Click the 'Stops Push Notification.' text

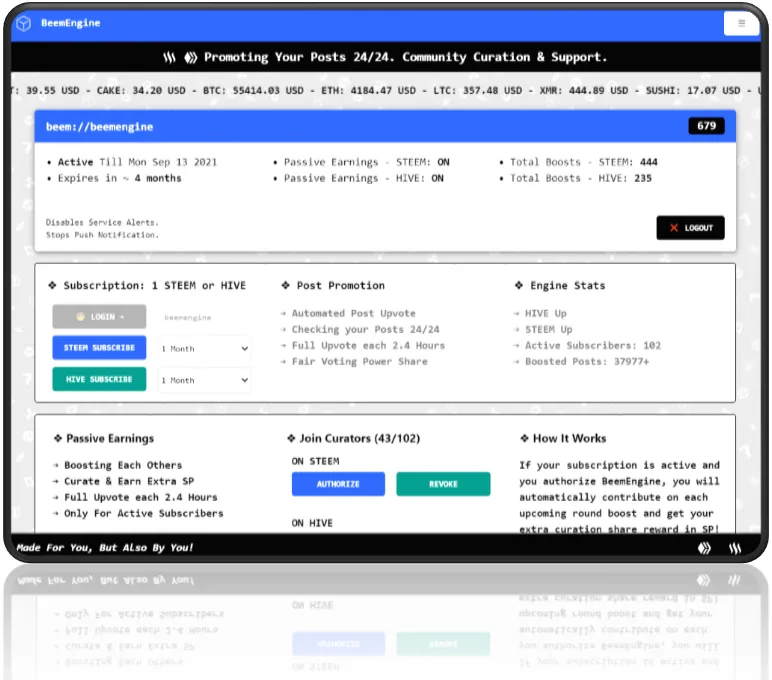click(102, 235)
